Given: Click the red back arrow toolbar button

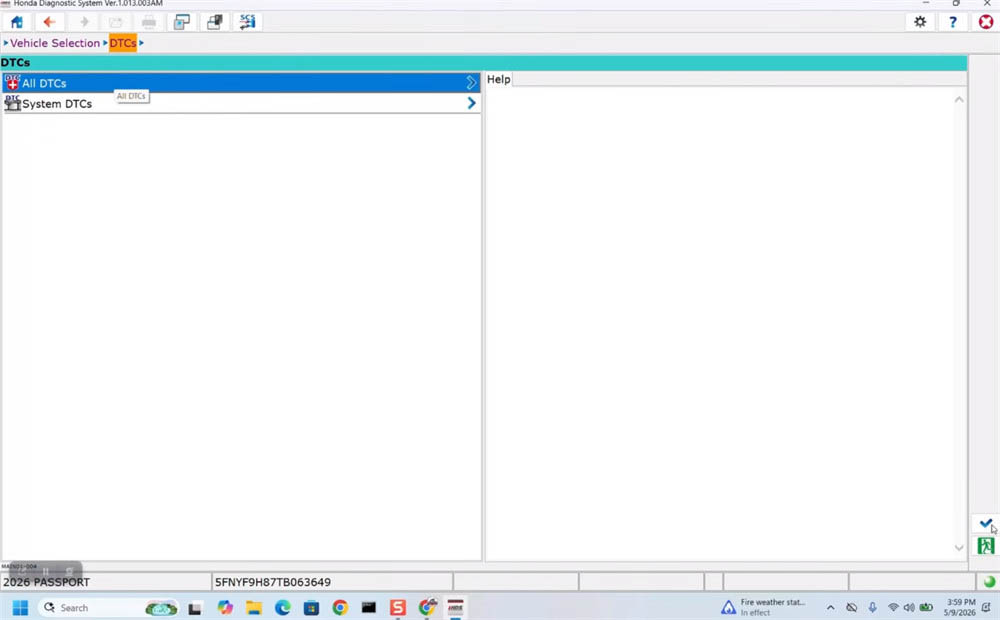Looking at the screenshot, I should (x=49, y=22).
